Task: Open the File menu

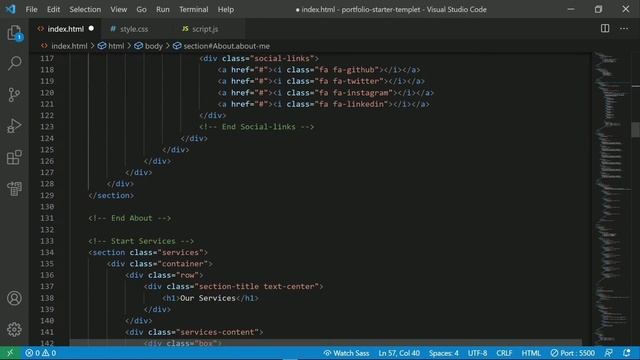Action: tap(31, 9)
